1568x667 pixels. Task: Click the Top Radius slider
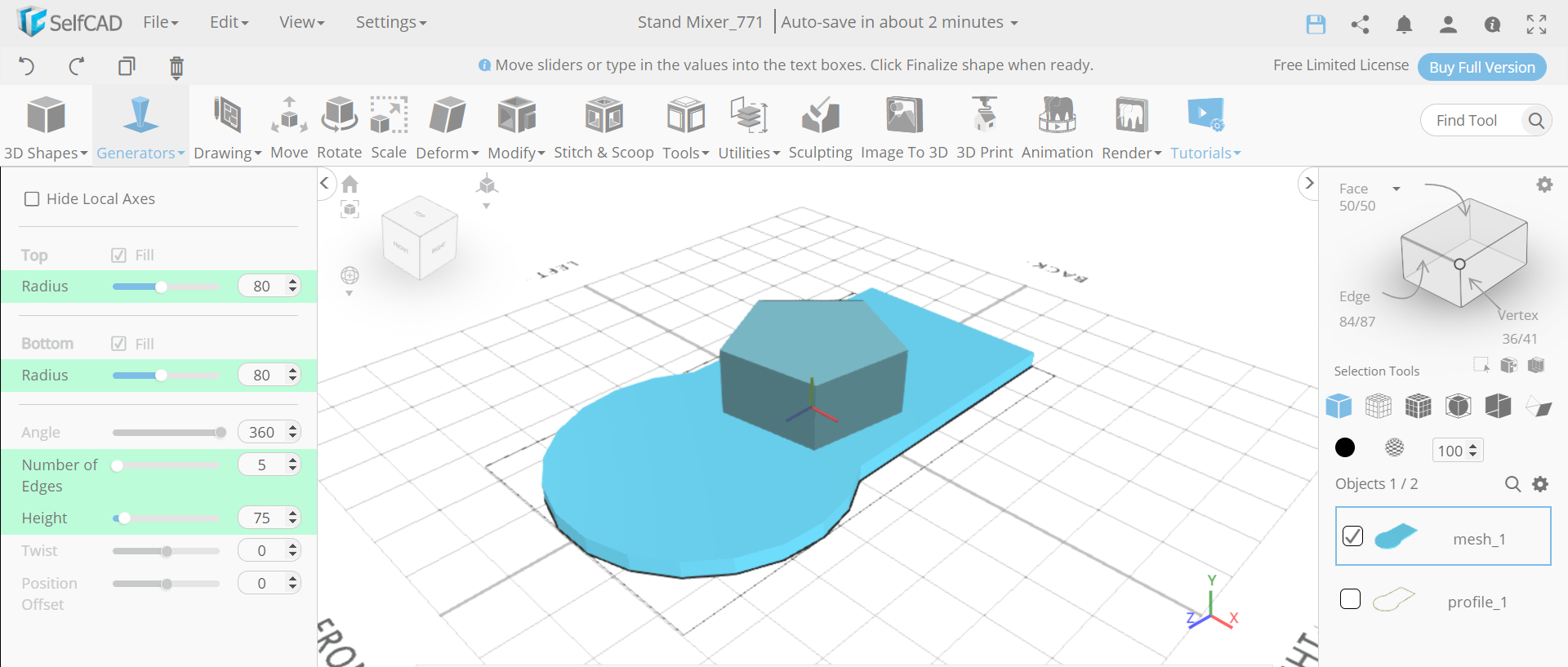click(166, 287)
